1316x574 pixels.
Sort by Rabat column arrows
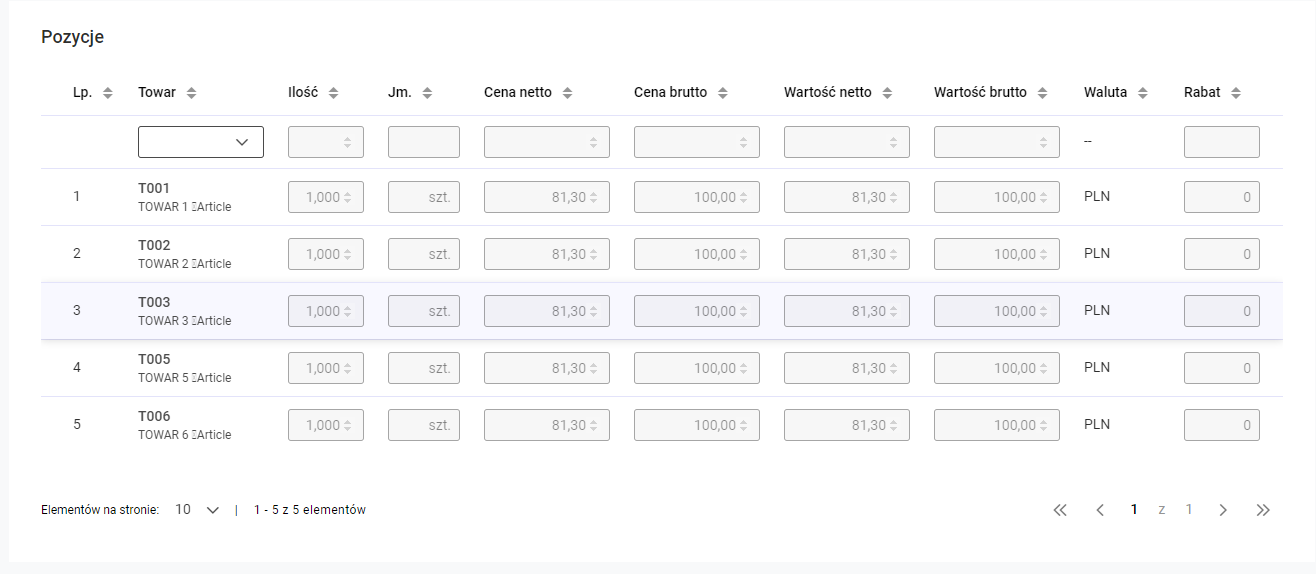pos(1236,93)
